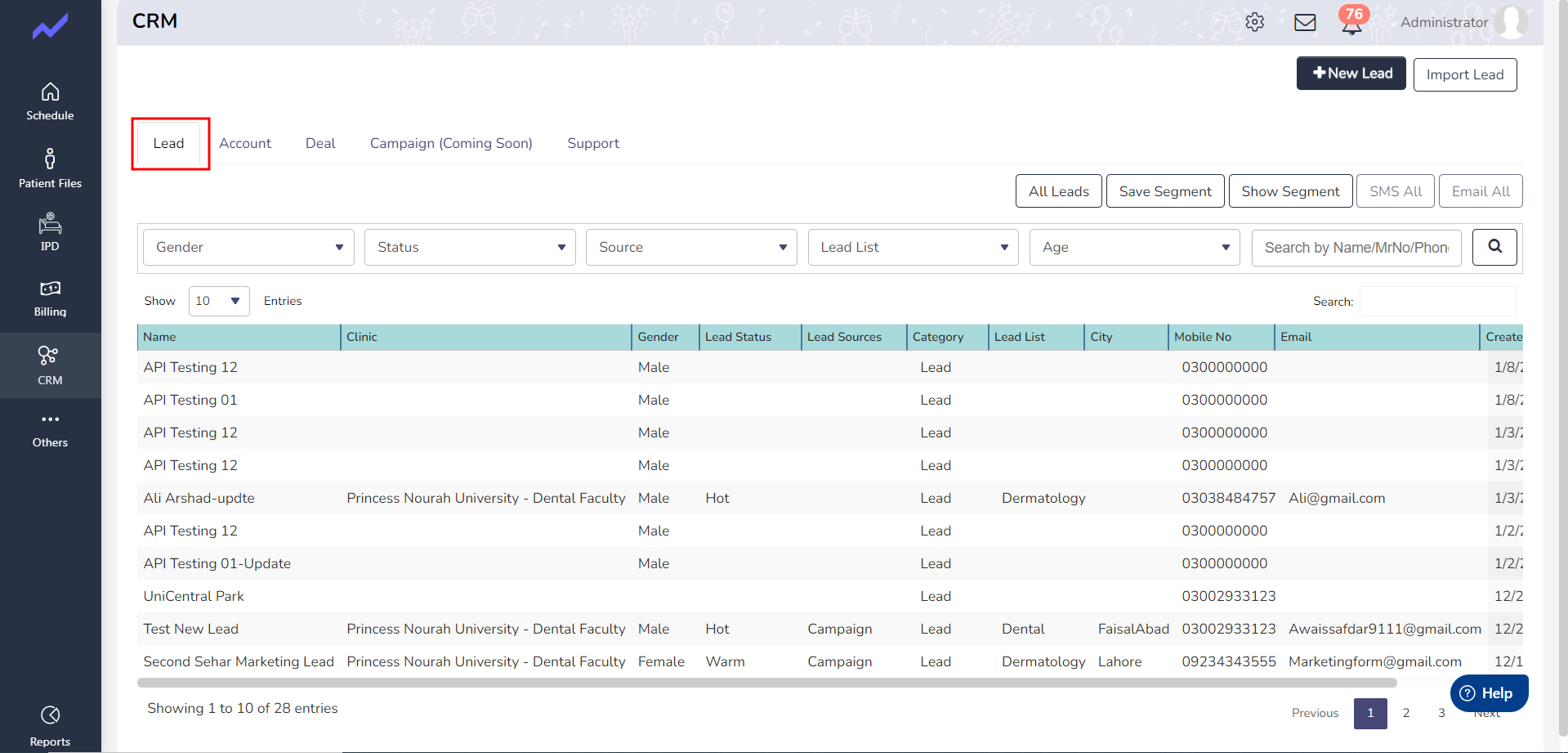Viewport: 1568px width, 753px height.
Task: Open the mail envelope icon
Action: point(1305,22)
